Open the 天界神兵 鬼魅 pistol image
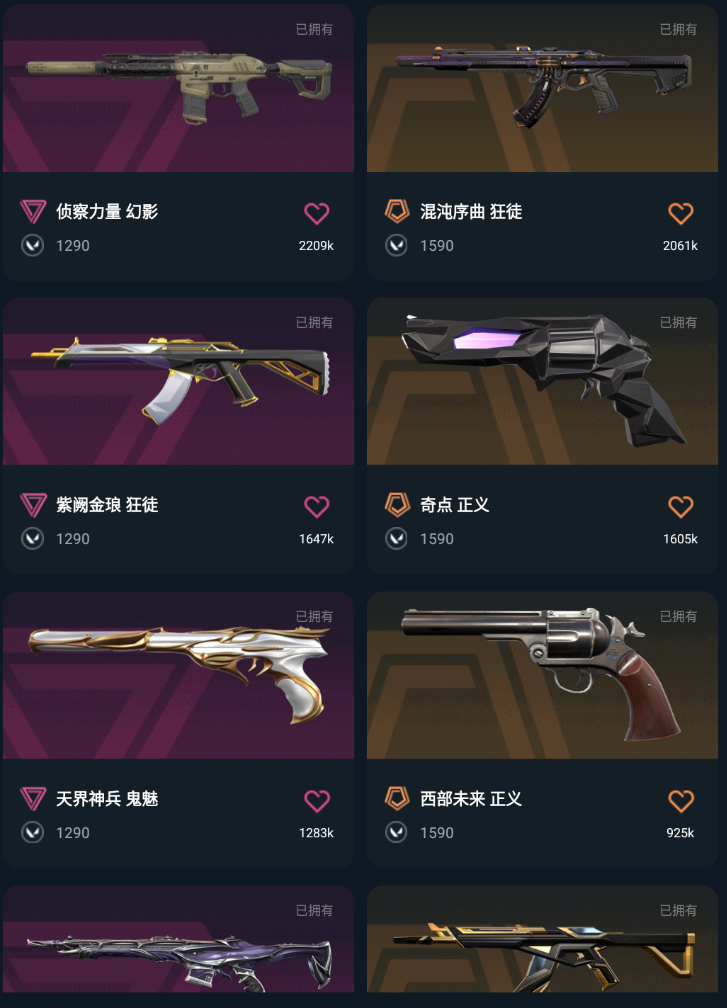727x1008 pixels. coord(178,675)
